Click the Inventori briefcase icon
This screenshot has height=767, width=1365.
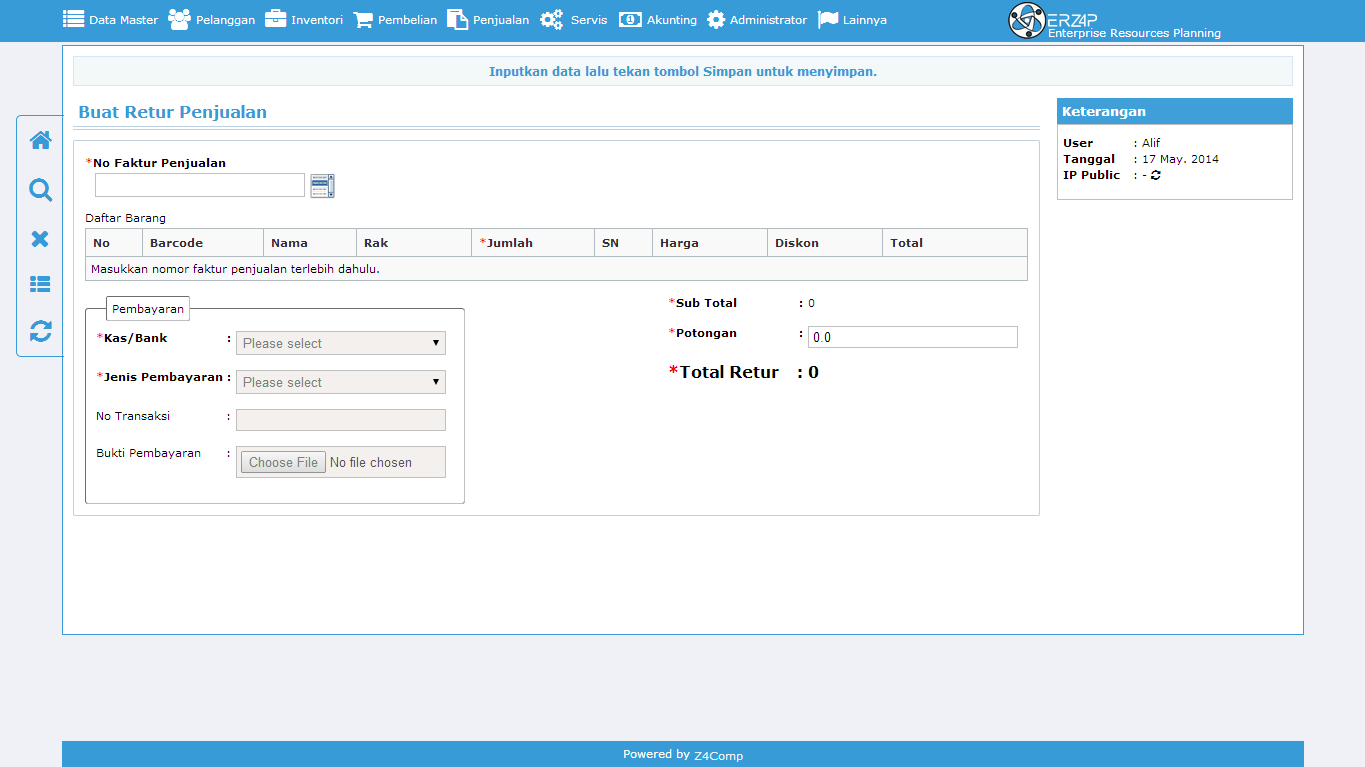click(x=276, y=19)
